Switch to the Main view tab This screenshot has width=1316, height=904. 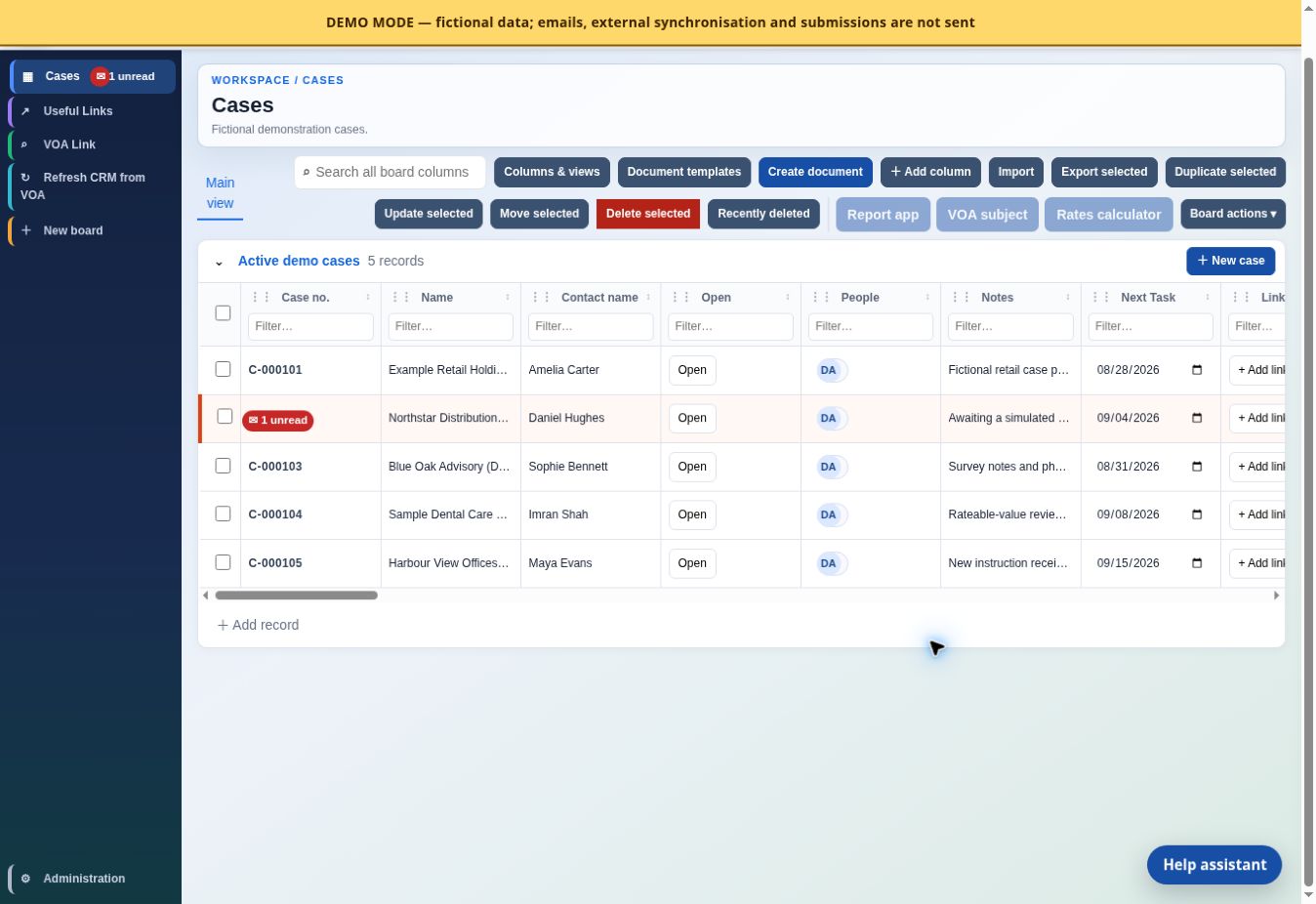pyautogui.click(x=220, y=193)
